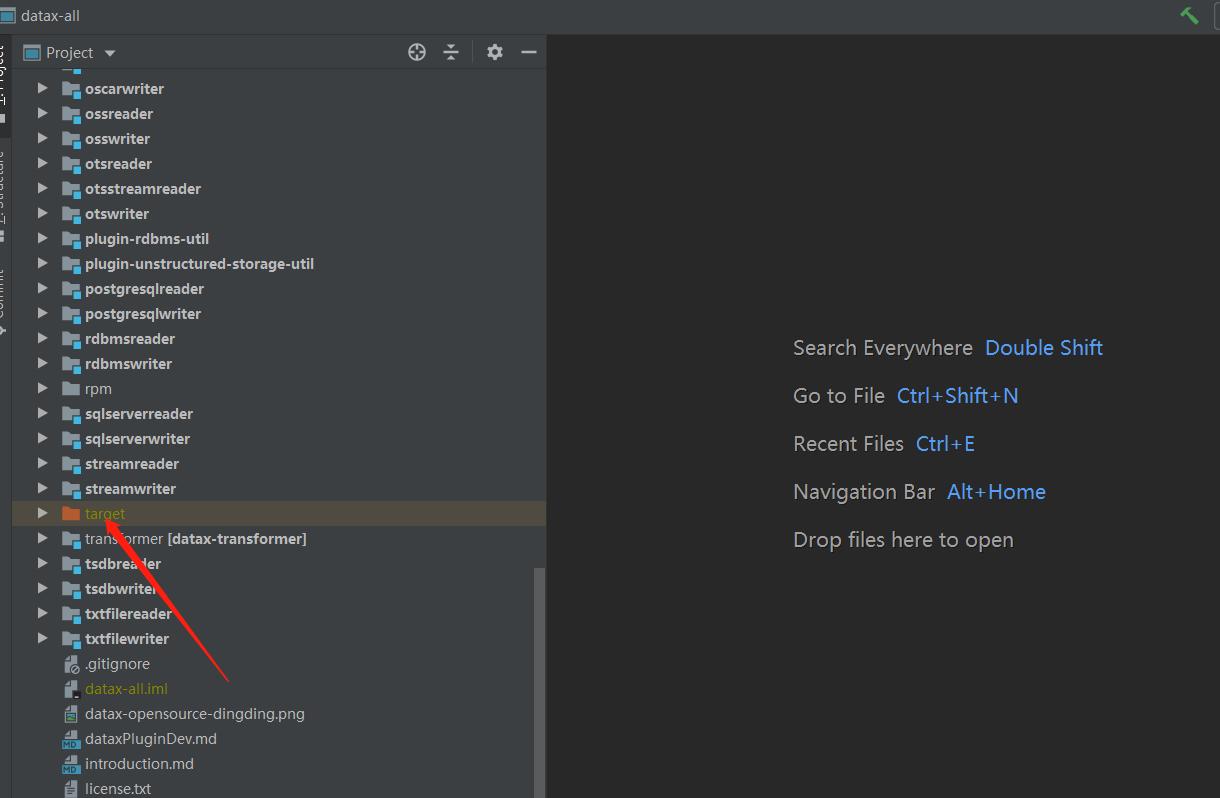Click the rdbmsreader module folder icon
The width and height of the screenshot is (1220, 798).
click(x=71, y=339)
